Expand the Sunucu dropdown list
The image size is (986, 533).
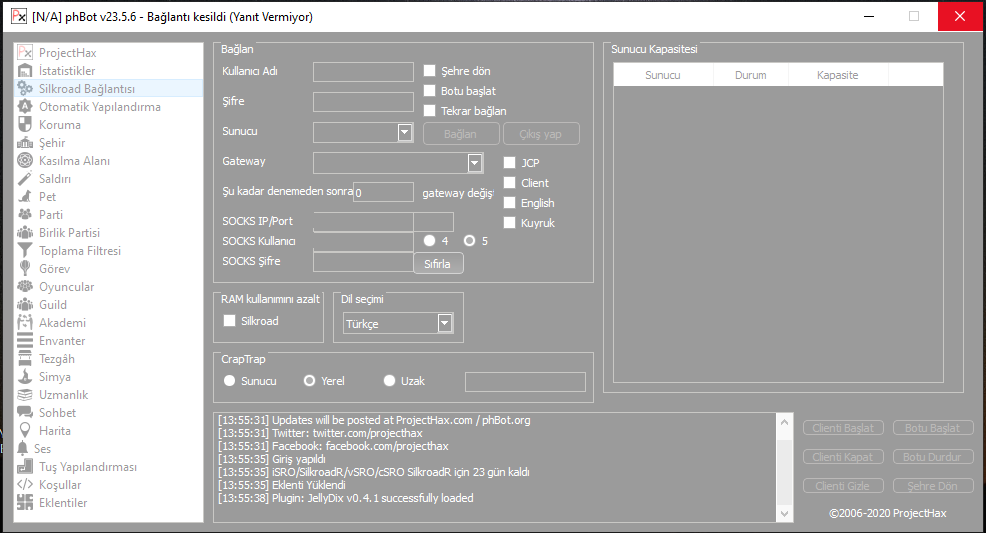[405, 132]
